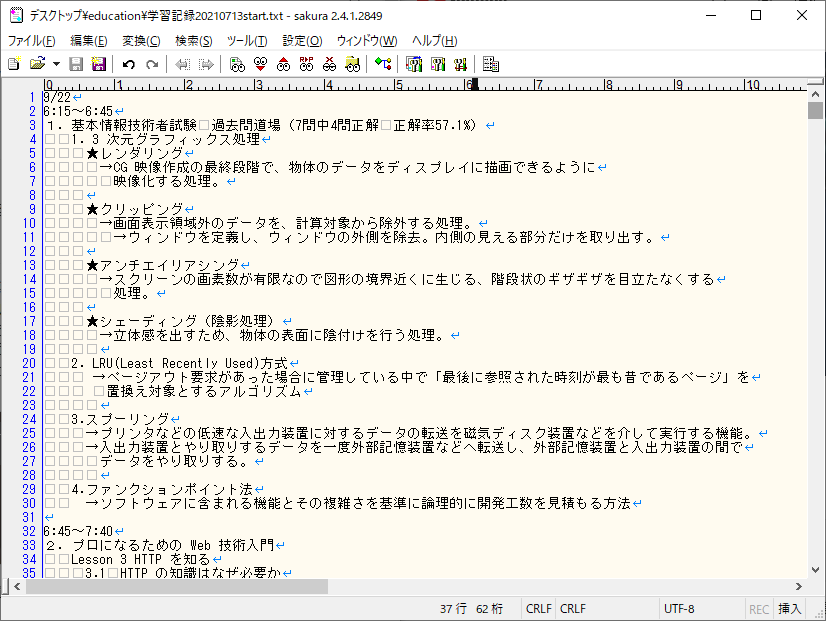Save the file with the floppy disk icon

pos(76,63)
